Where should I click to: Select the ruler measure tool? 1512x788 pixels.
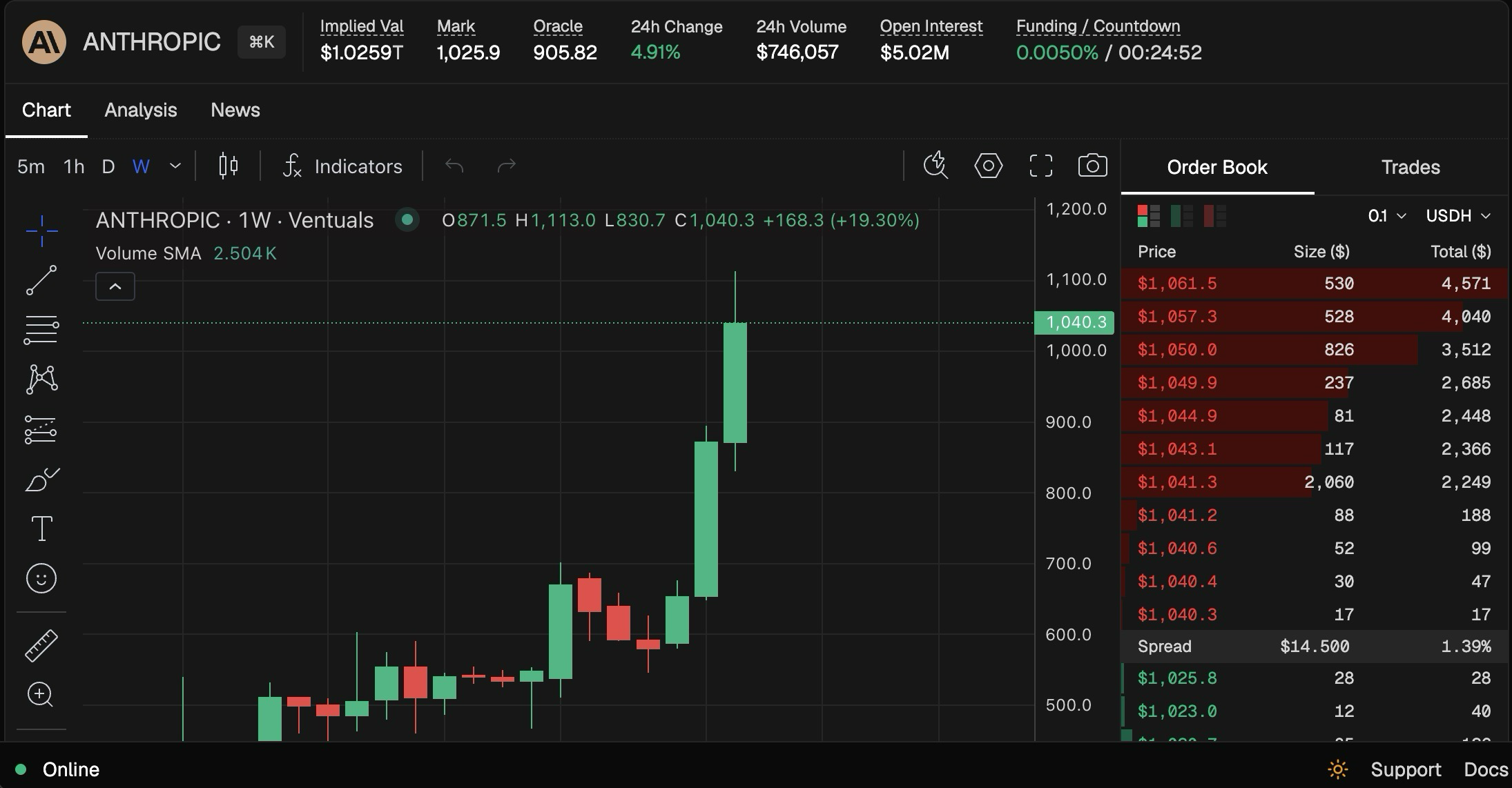[41, 646]
